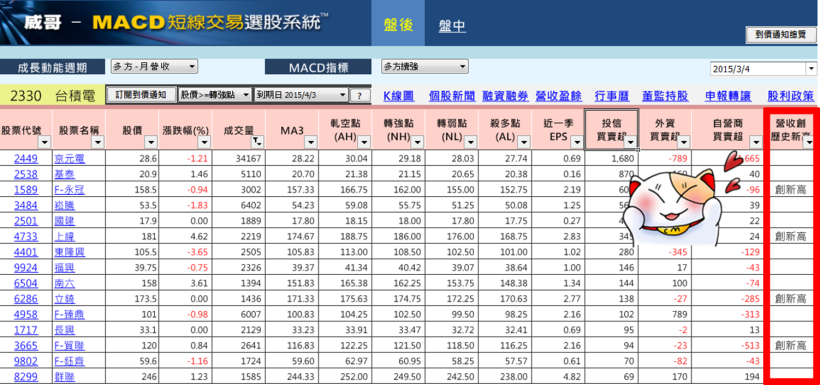The width and height of the screenshot is (820, 385).
Task: Open the 股價>=轉強點 condition dropdown
Action: click(215, 95)
